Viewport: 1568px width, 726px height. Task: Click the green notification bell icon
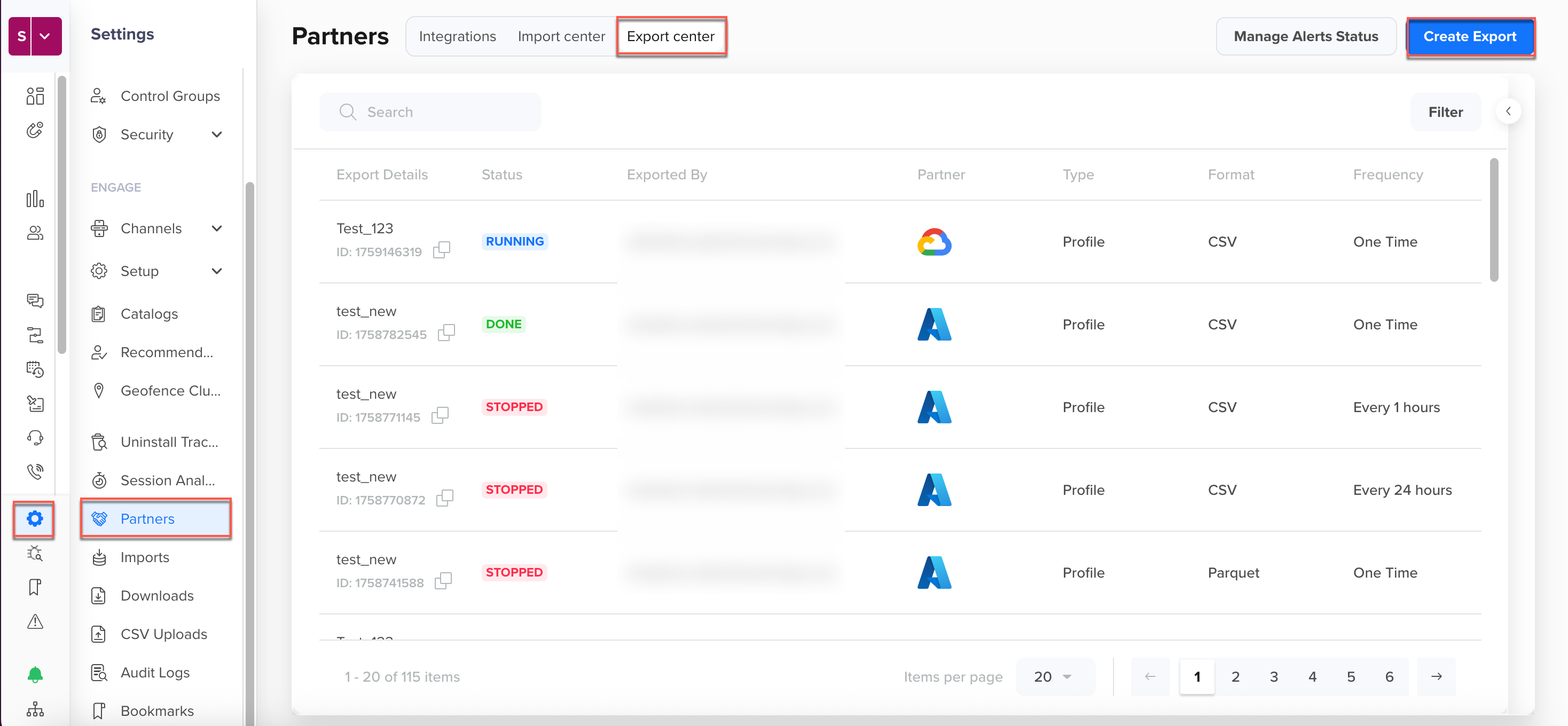pyautogui.click(x=35, y=674)
